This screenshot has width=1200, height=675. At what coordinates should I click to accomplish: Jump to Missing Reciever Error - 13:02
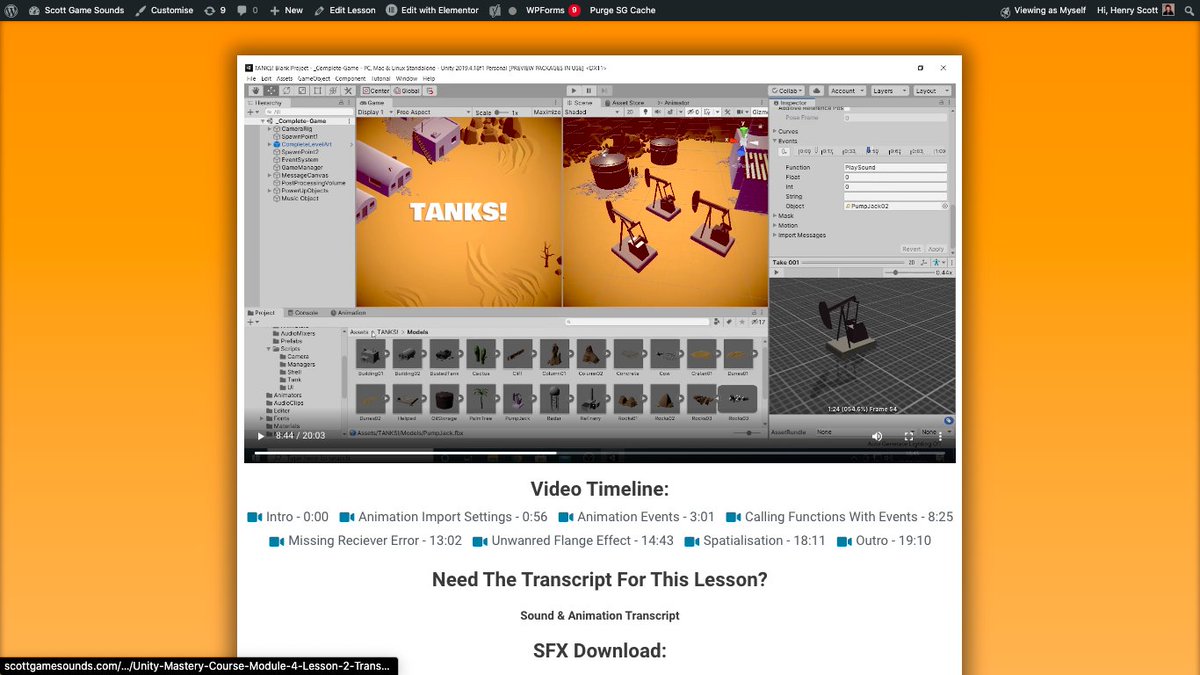tap(366, 541)
